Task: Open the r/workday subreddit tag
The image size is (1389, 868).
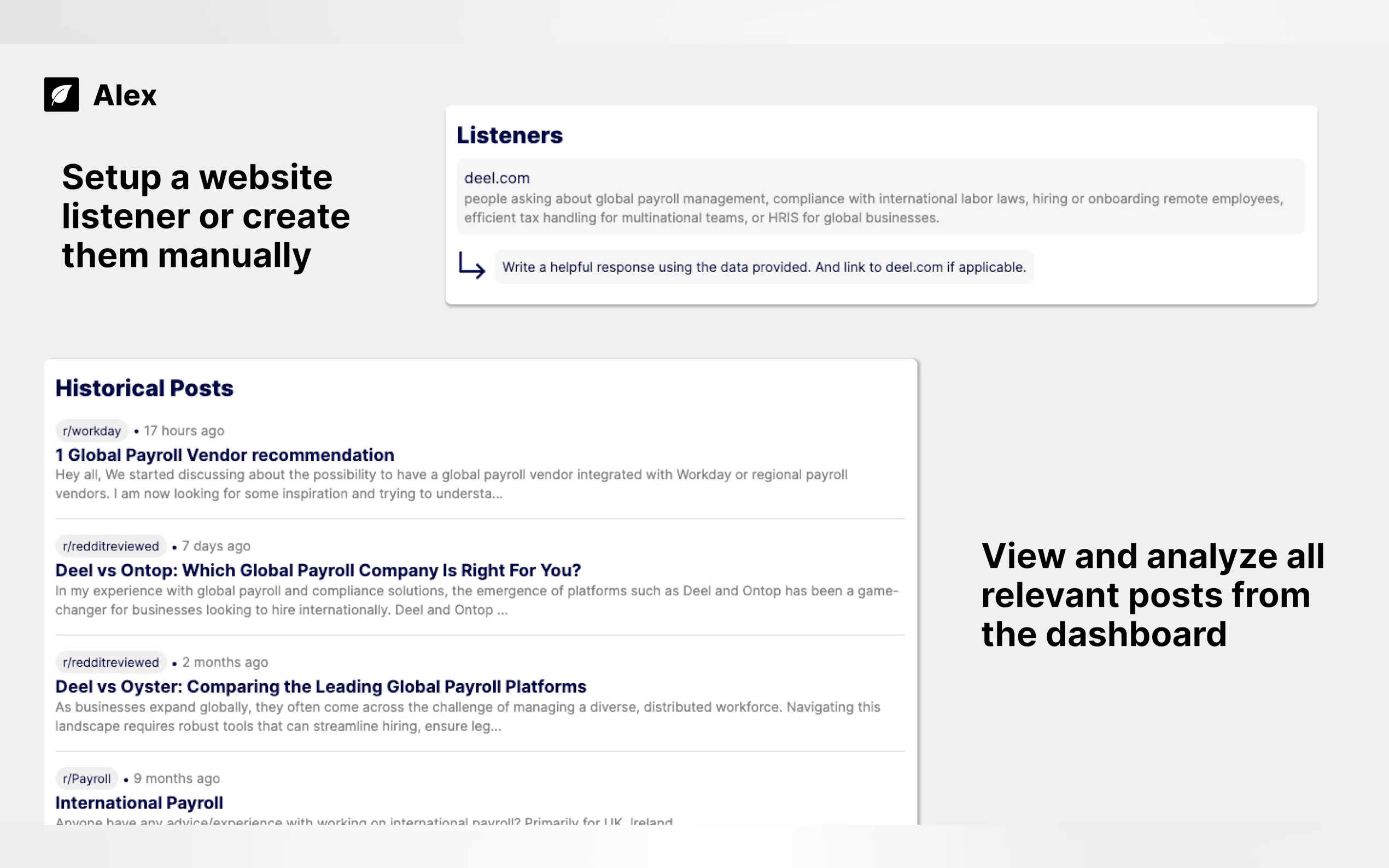Action: (92, 431)
